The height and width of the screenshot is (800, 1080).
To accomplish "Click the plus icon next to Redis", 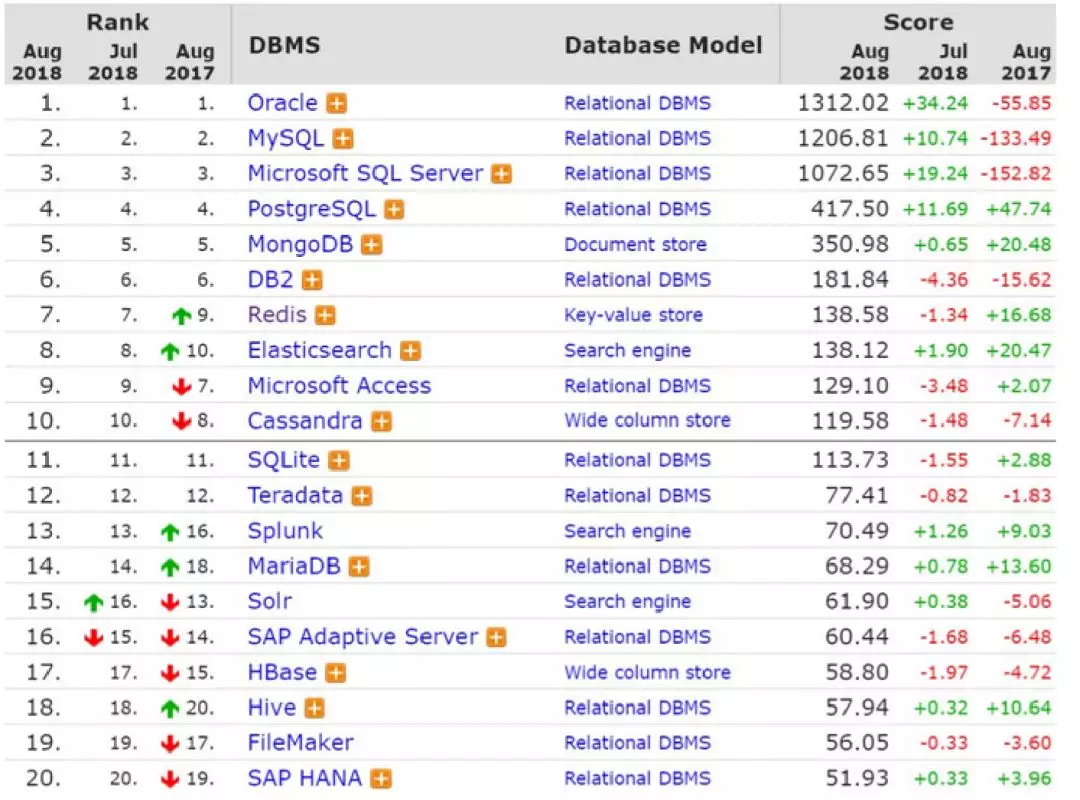I will [x=325, y=316].
